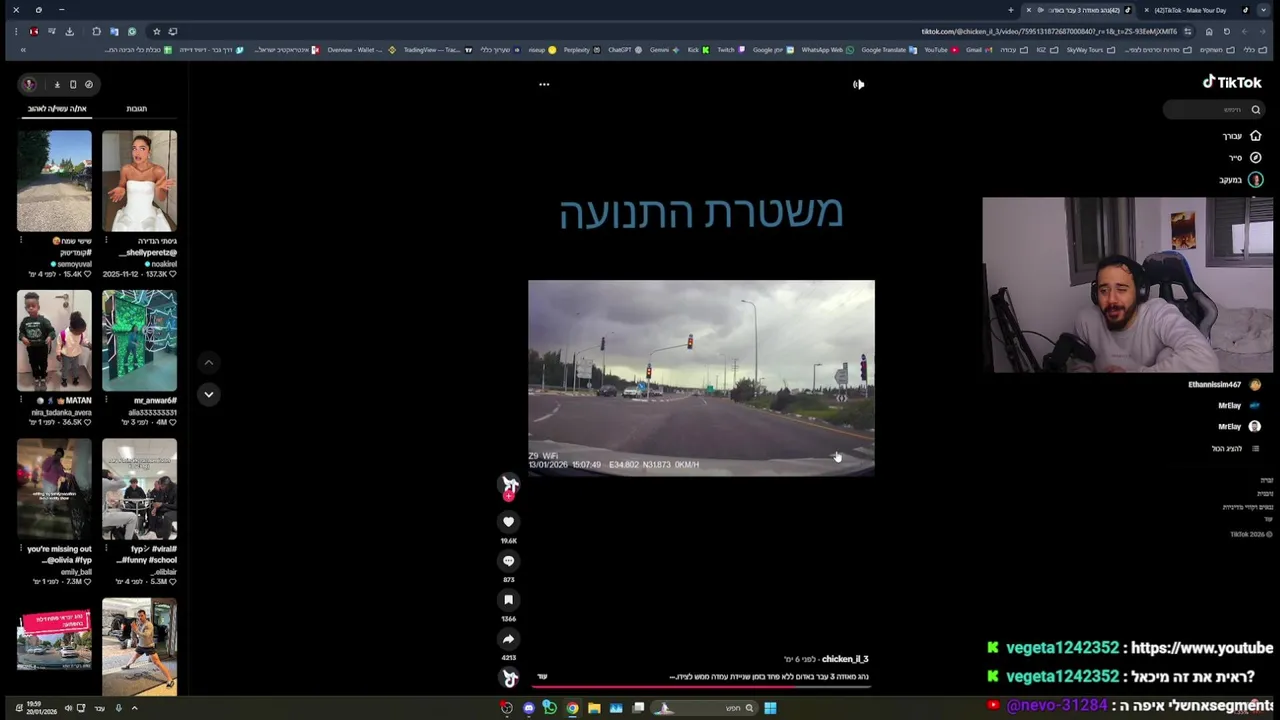The image size is (1280, 720).
Task: Open the profile avatar in left pill
Action: click(x=30, y=84)
